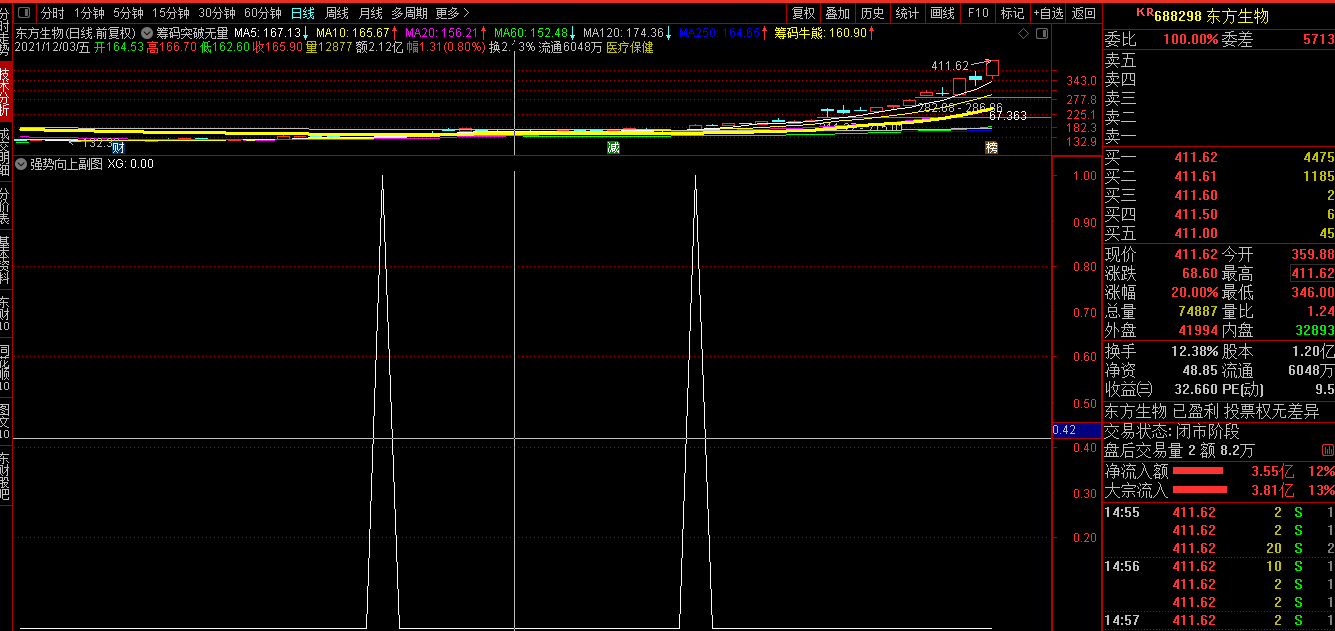Click the 涨幅 20.00% value
Image resolution: width=1335 pixels, height=631 pixels.
[1195, 293]
